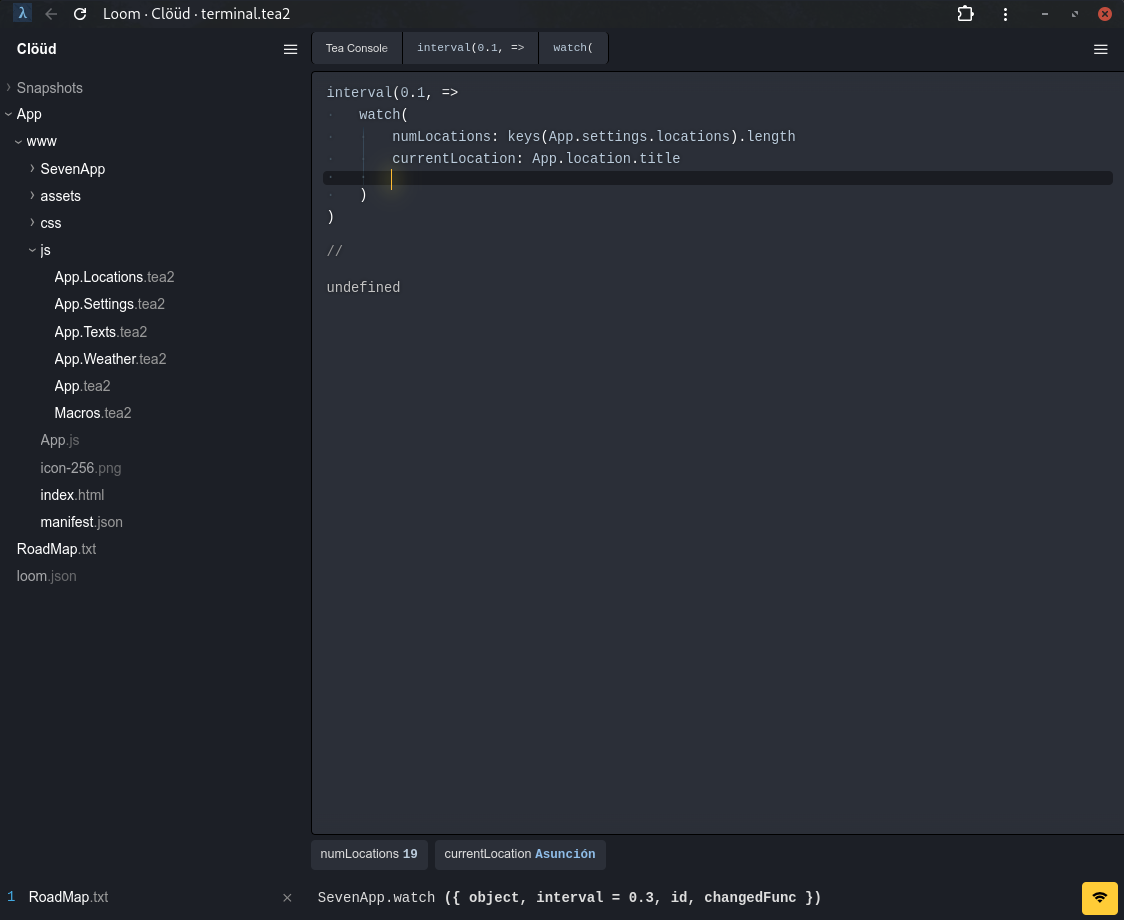Open the three-dot window menu
The width and height of the screenshot is (1124, 920).
point(1006,14)
